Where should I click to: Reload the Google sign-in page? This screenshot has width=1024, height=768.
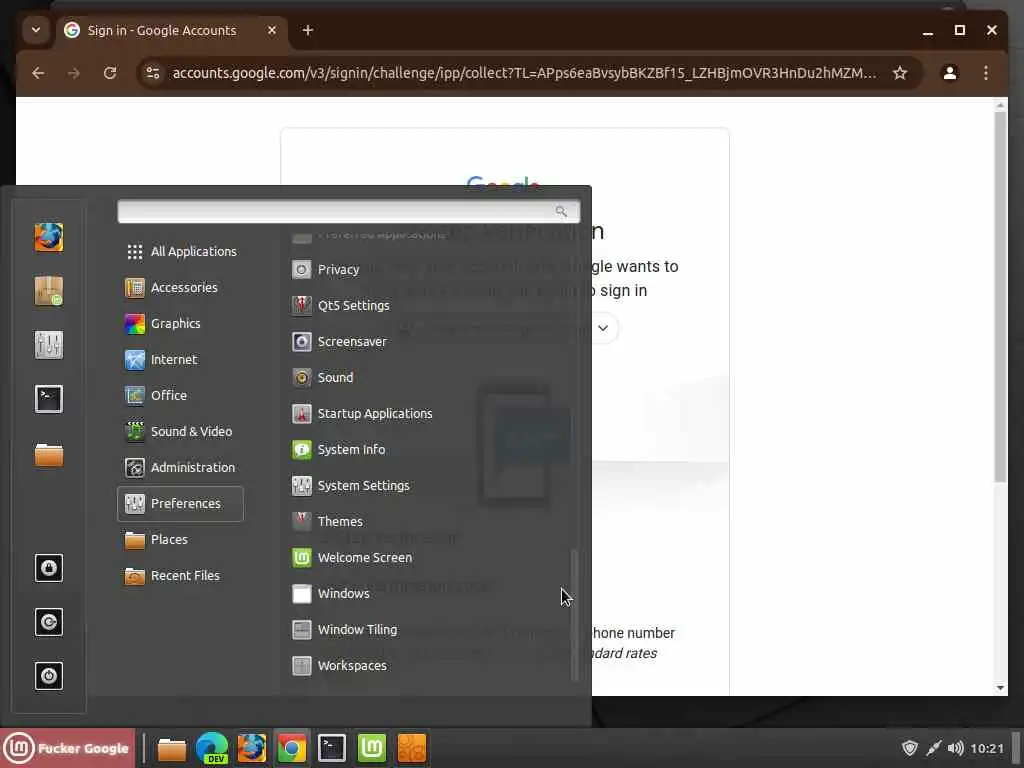pyautogui.click(x=110, y=73)
